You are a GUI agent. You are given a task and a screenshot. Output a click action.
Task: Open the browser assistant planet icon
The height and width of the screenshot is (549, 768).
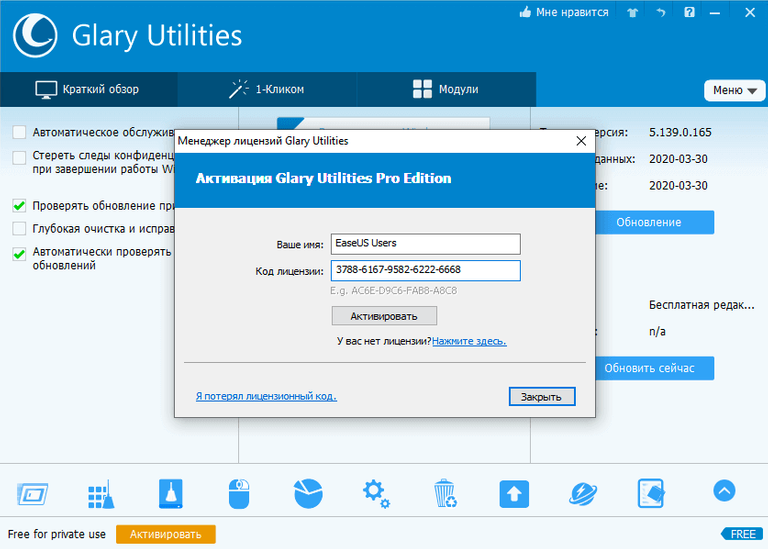tap(583, 494)
